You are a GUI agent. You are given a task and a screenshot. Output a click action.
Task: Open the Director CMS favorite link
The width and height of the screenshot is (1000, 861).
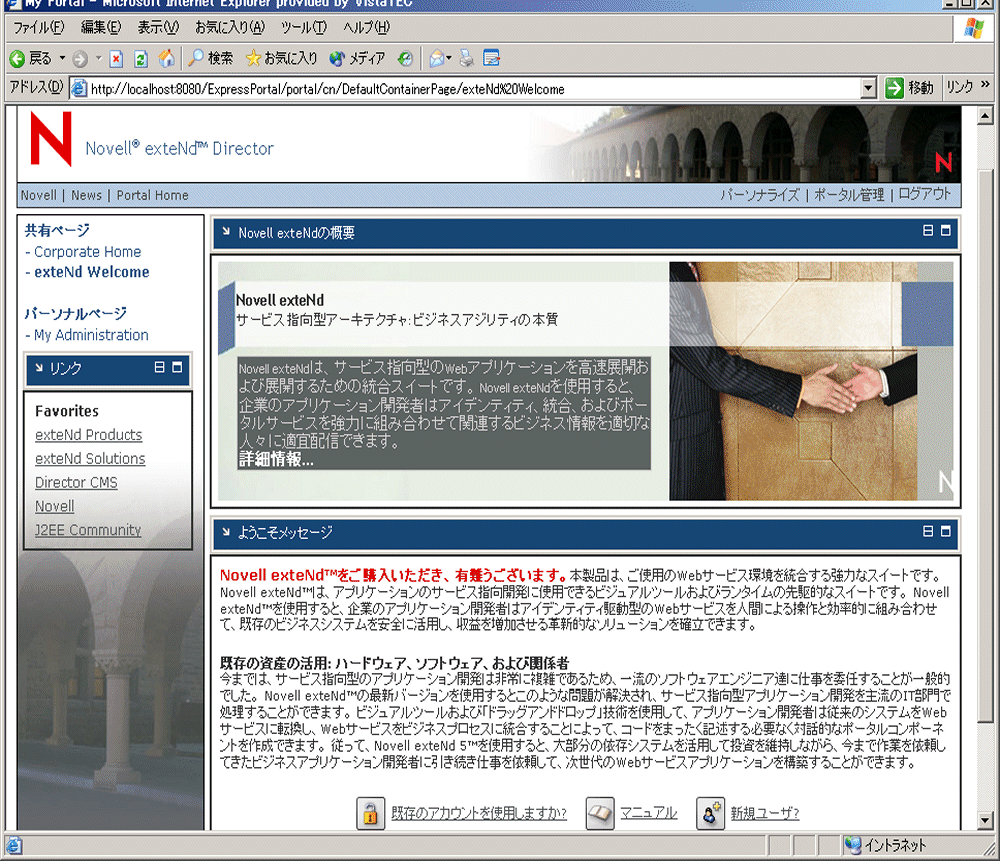(x=76, y=482)
